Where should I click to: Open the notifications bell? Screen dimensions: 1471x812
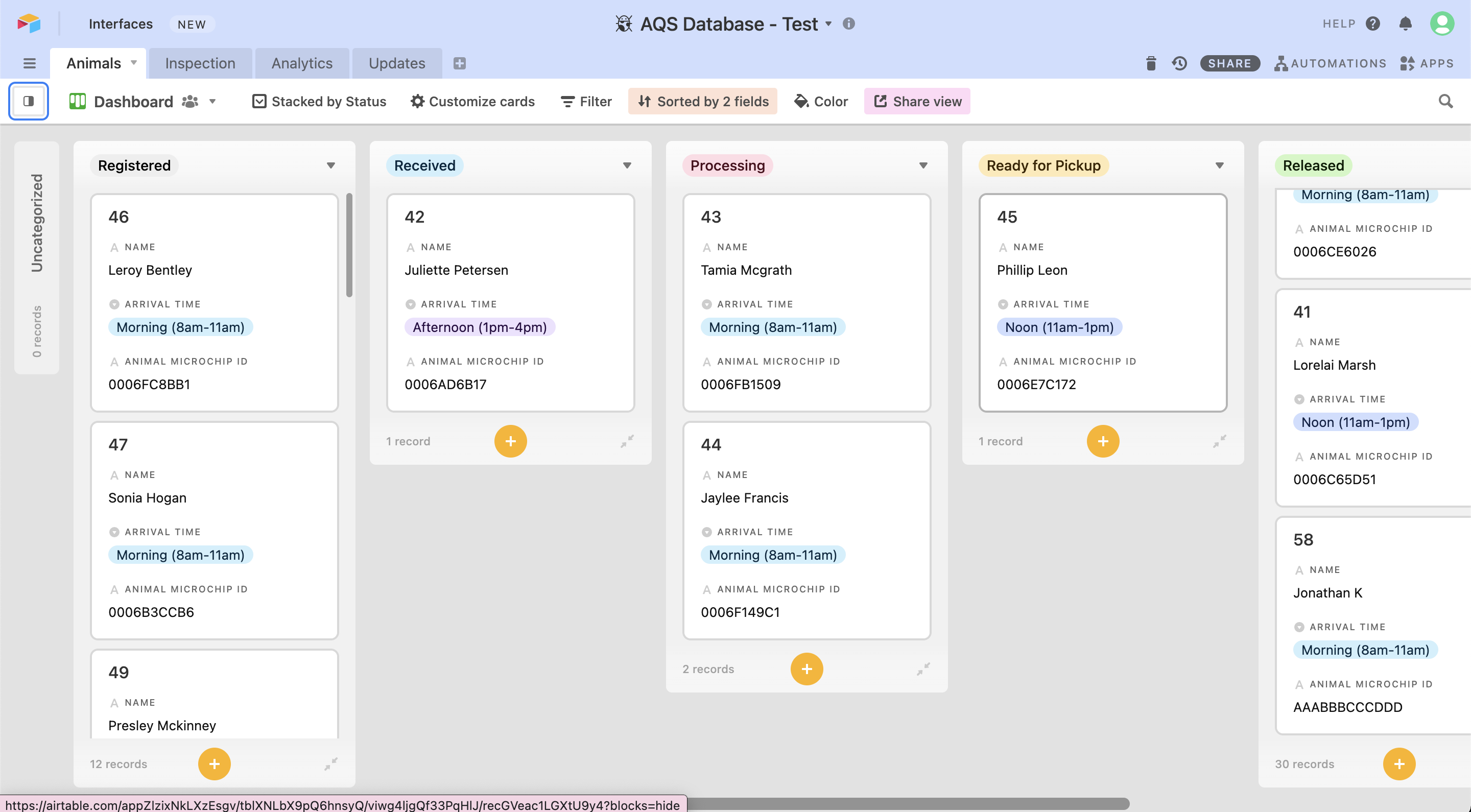coord(1405,24)
